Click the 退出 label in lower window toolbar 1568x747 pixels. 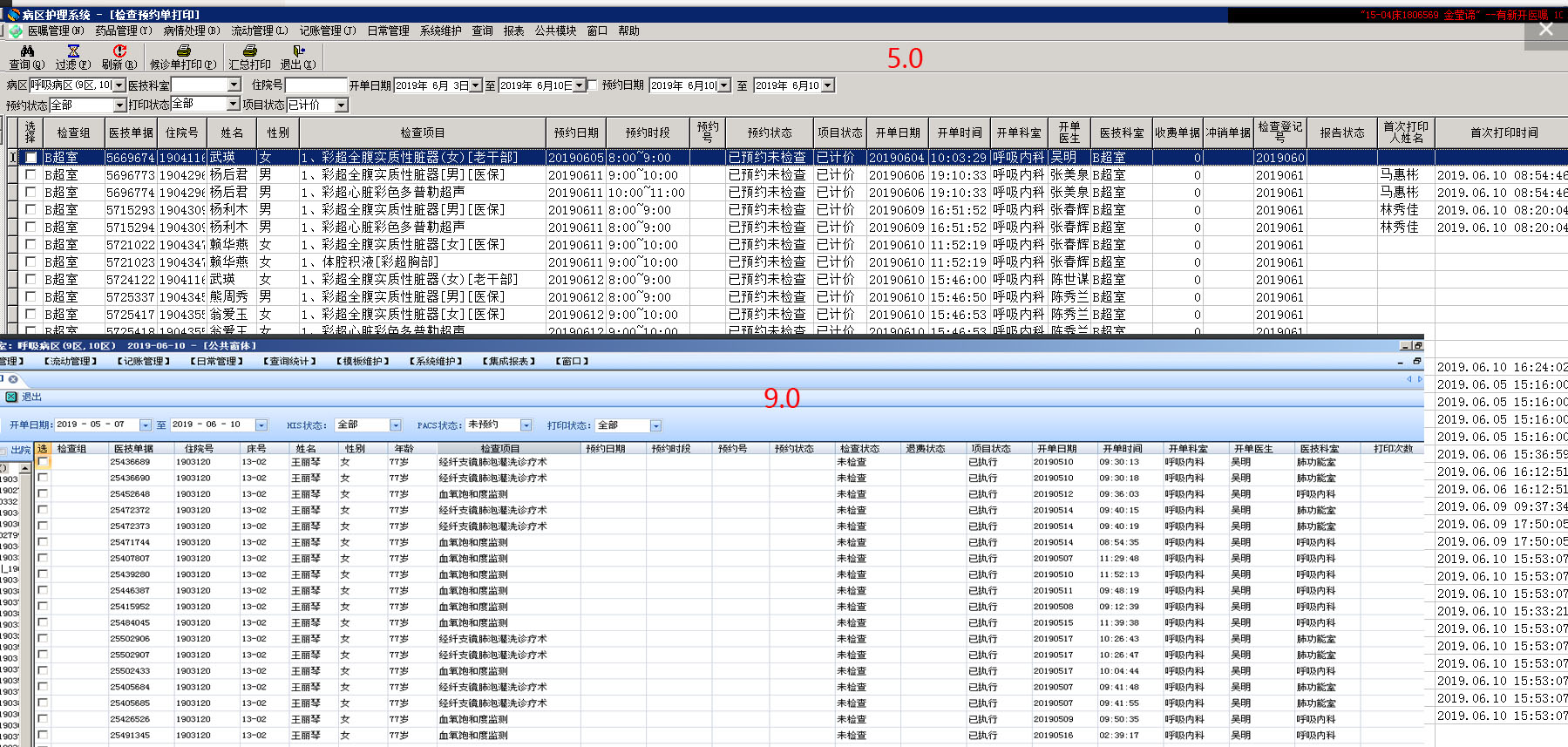coord(31,397)
